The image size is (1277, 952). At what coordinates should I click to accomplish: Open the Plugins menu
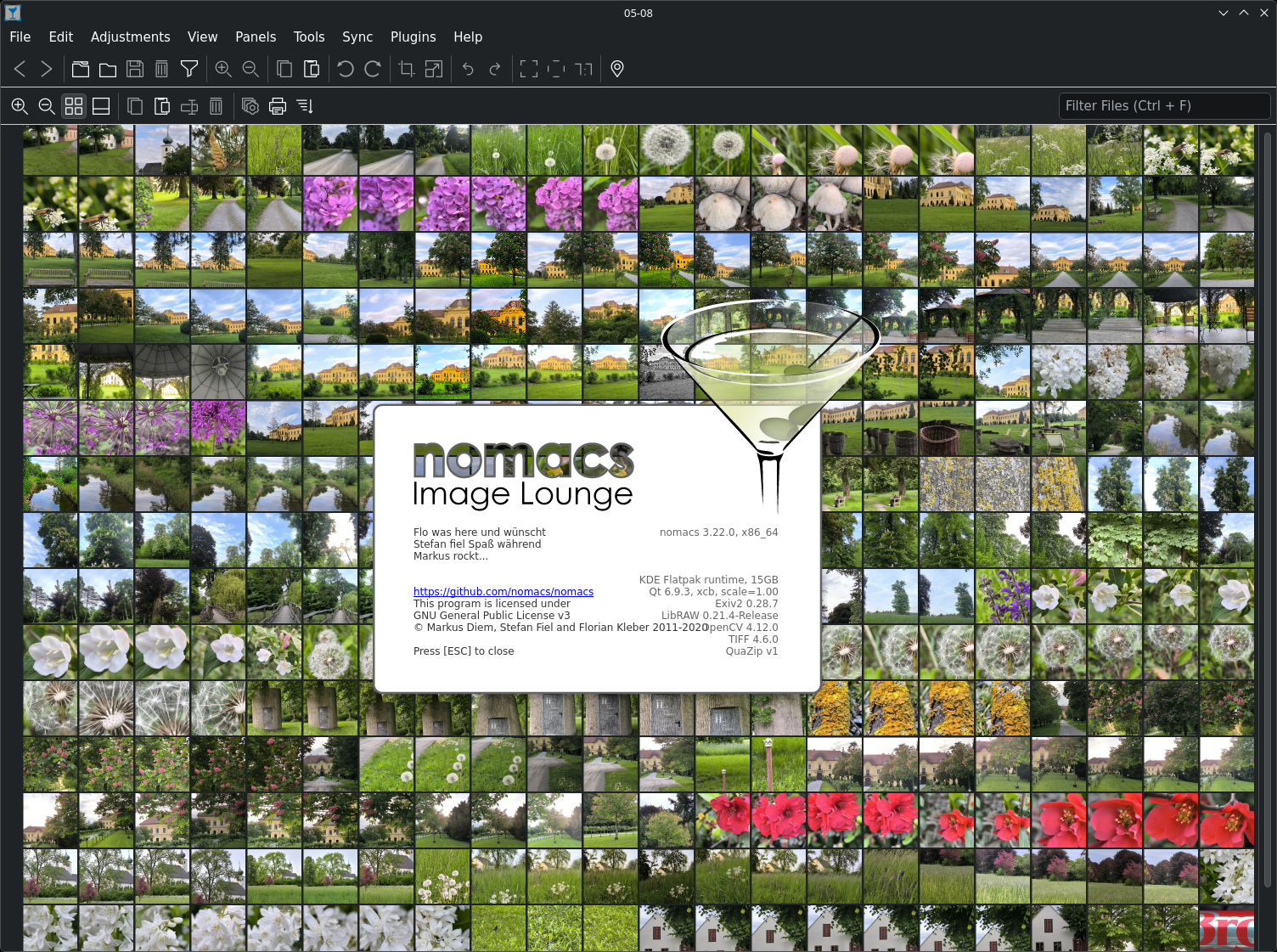(x=413, y=37)
